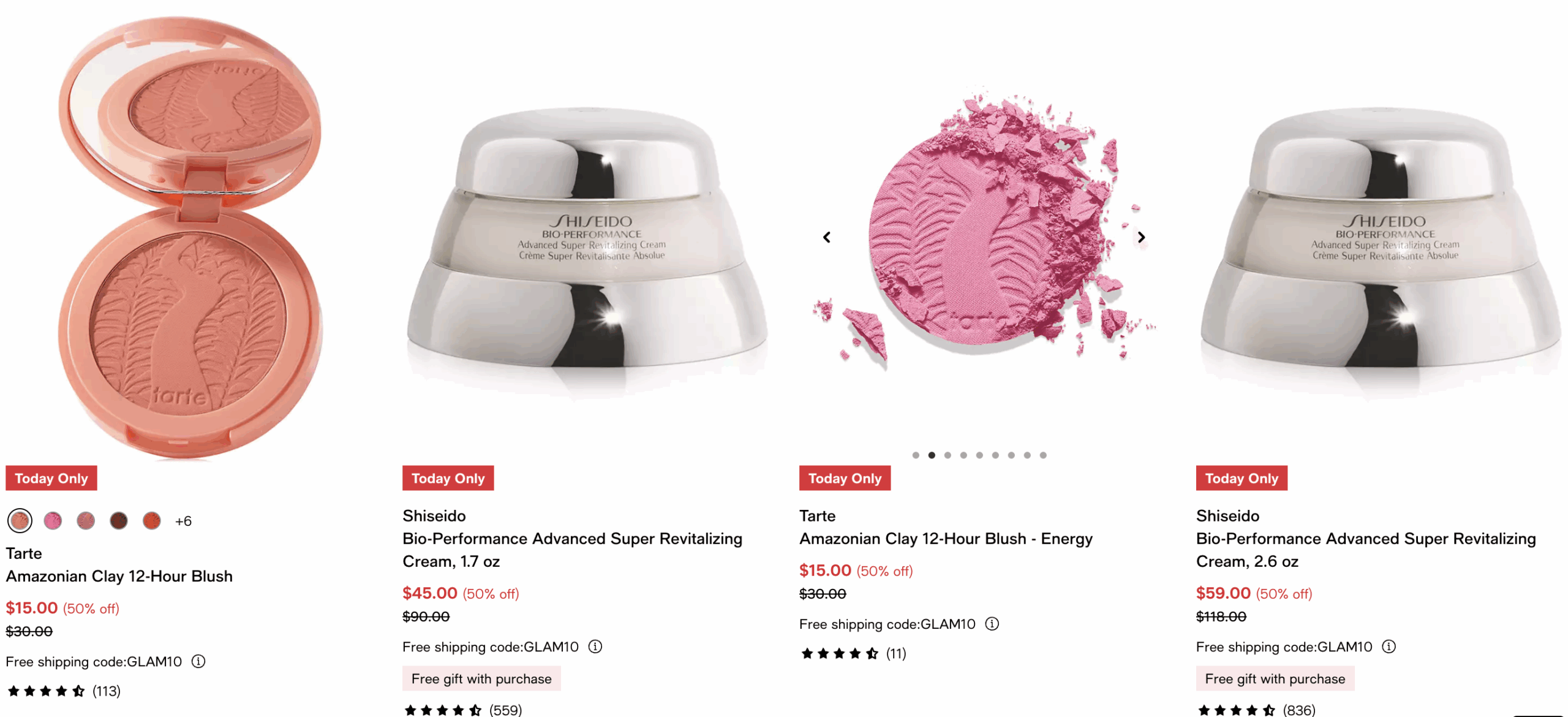Screen dimensions: 1568x717
Task: Select the red-orange color swatch
Action: pos(152,521)
